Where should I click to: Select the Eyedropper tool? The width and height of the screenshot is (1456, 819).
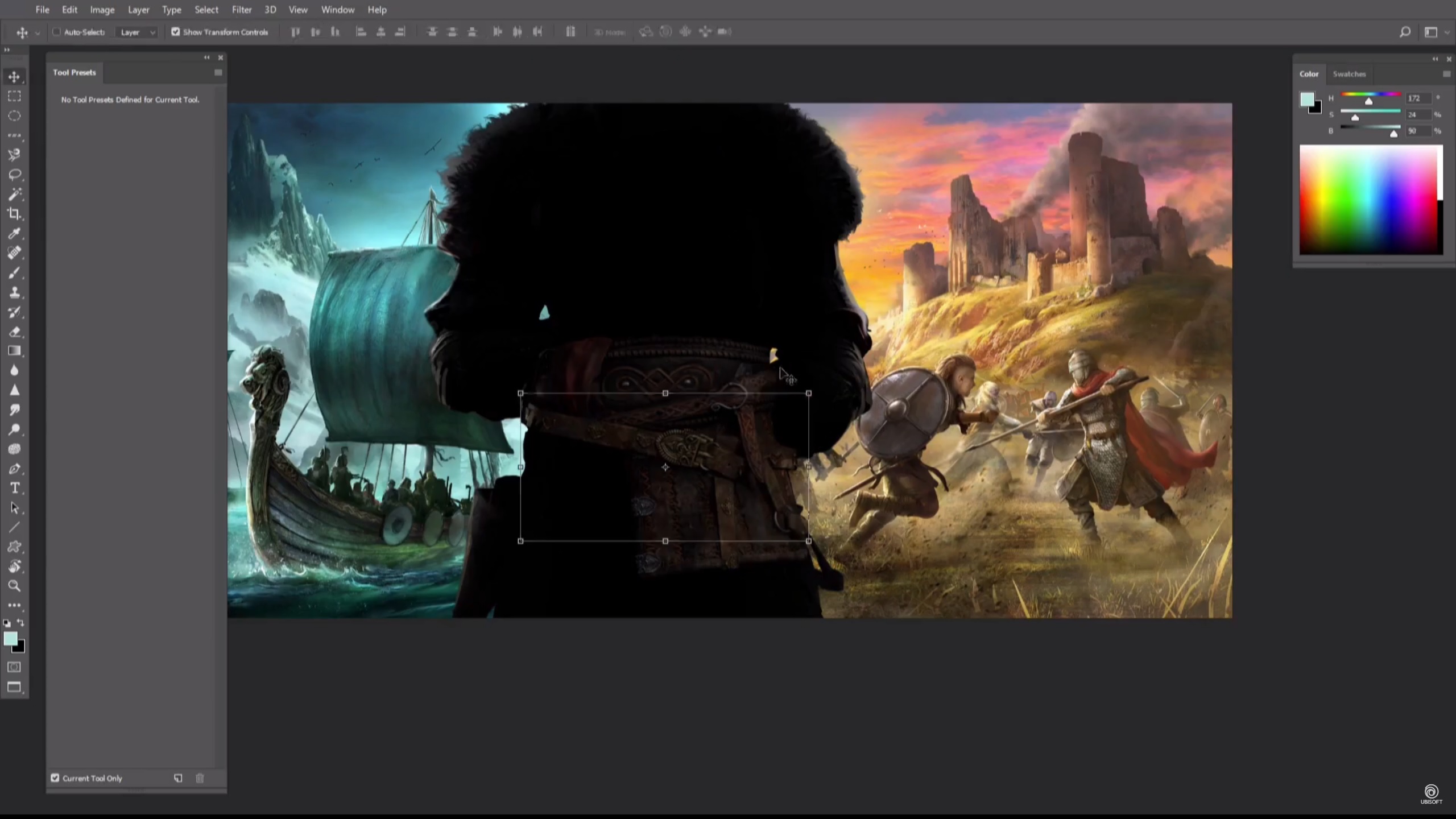click(14, 233)
